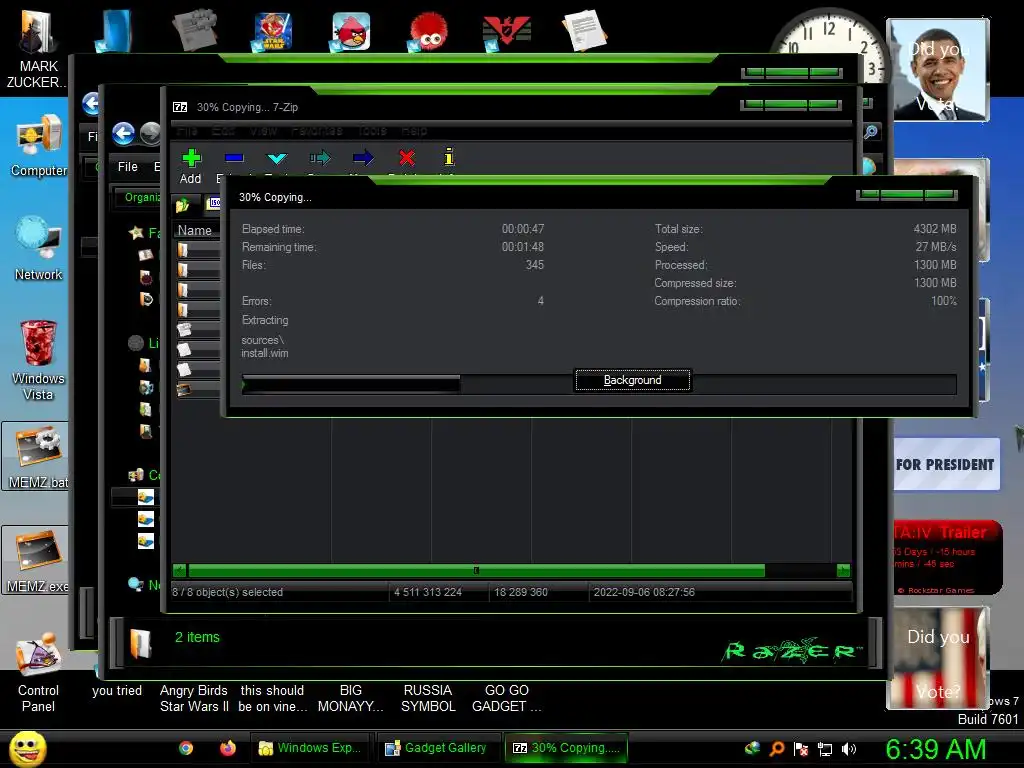Switch to Gadget Gallery taskbar button
This screenshot has width=1024, height=768.
click(437, 748)
